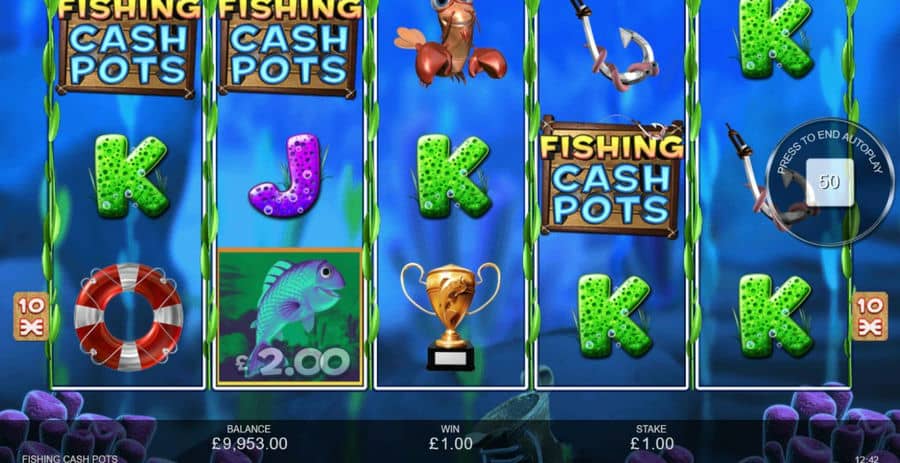Click the Win £1.00 display
The image size is (900, 463).
pos(451,438)
